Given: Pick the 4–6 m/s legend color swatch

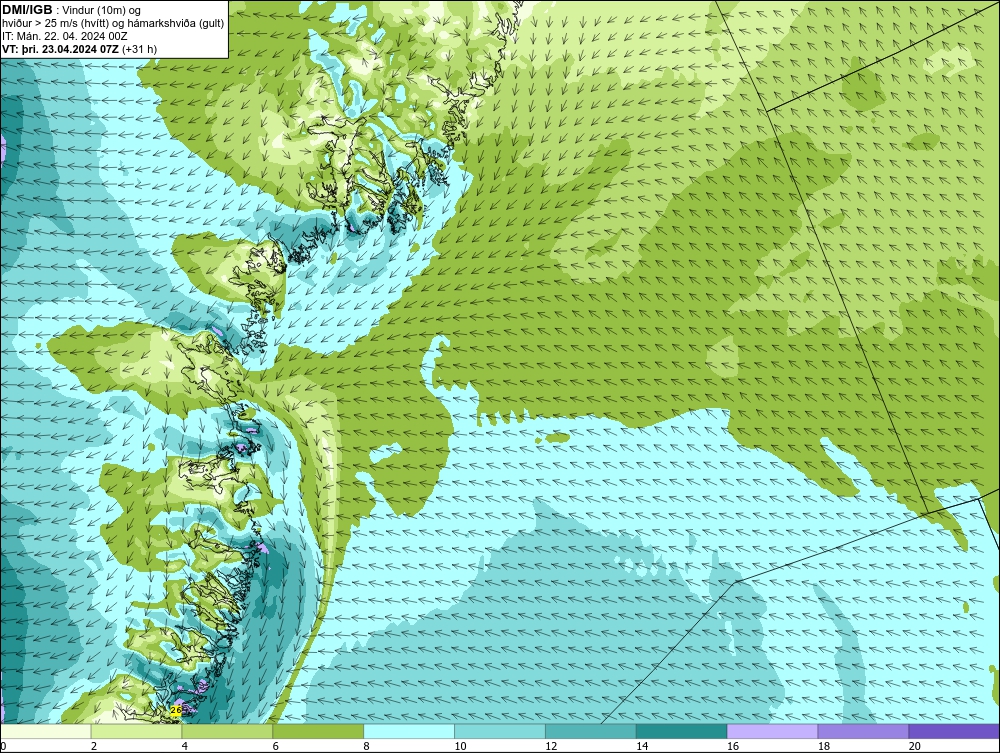Looking at the screenshot, I should 228,731.
